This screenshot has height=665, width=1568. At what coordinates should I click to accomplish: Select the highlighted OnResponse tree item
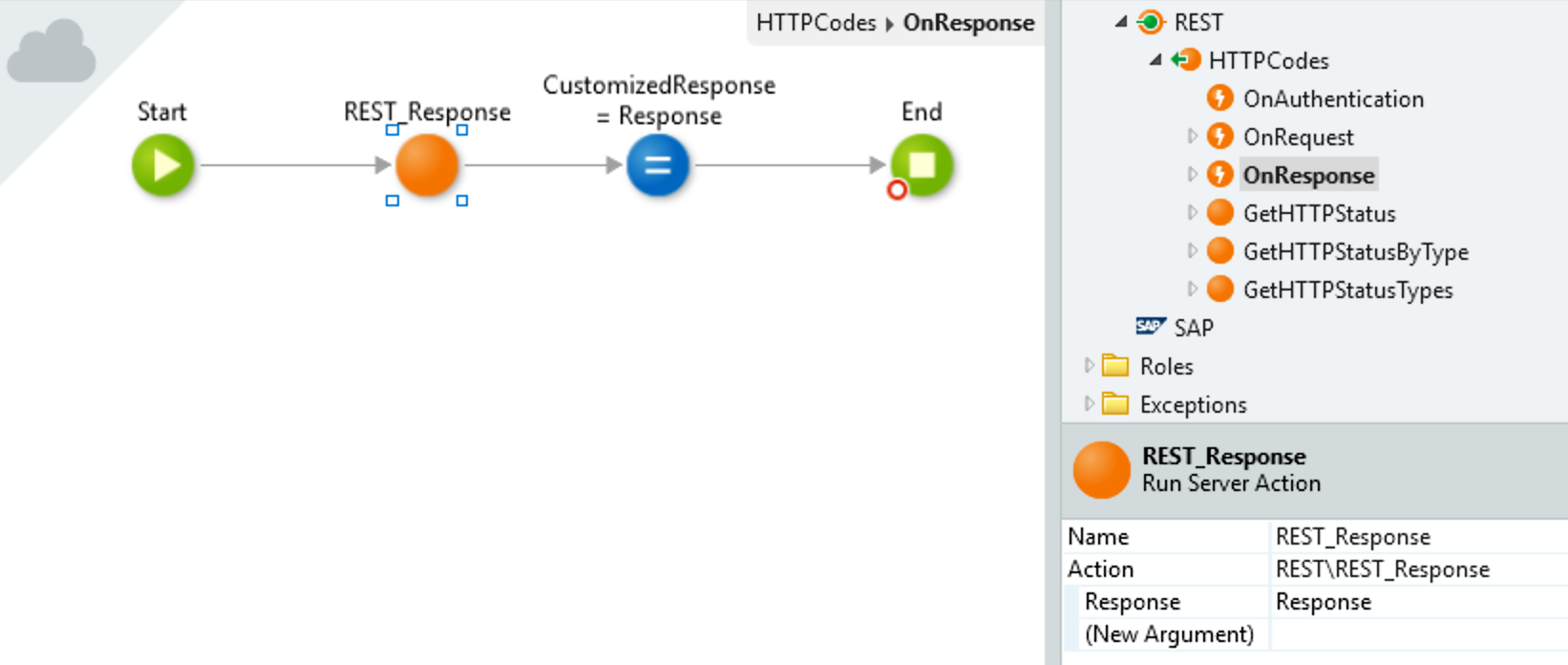point(1308,175)
